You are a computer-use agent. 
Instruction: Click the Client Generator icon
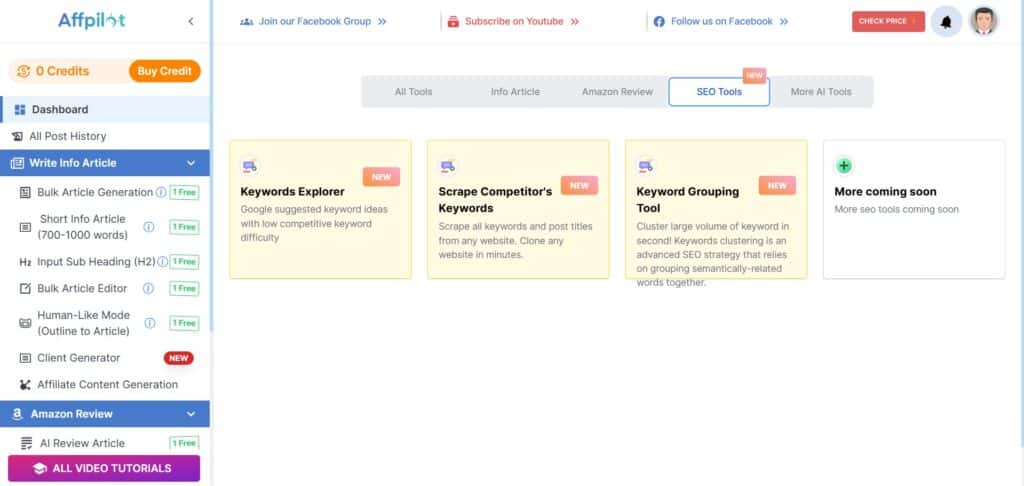pyautogui.click(x=25, y=359)
